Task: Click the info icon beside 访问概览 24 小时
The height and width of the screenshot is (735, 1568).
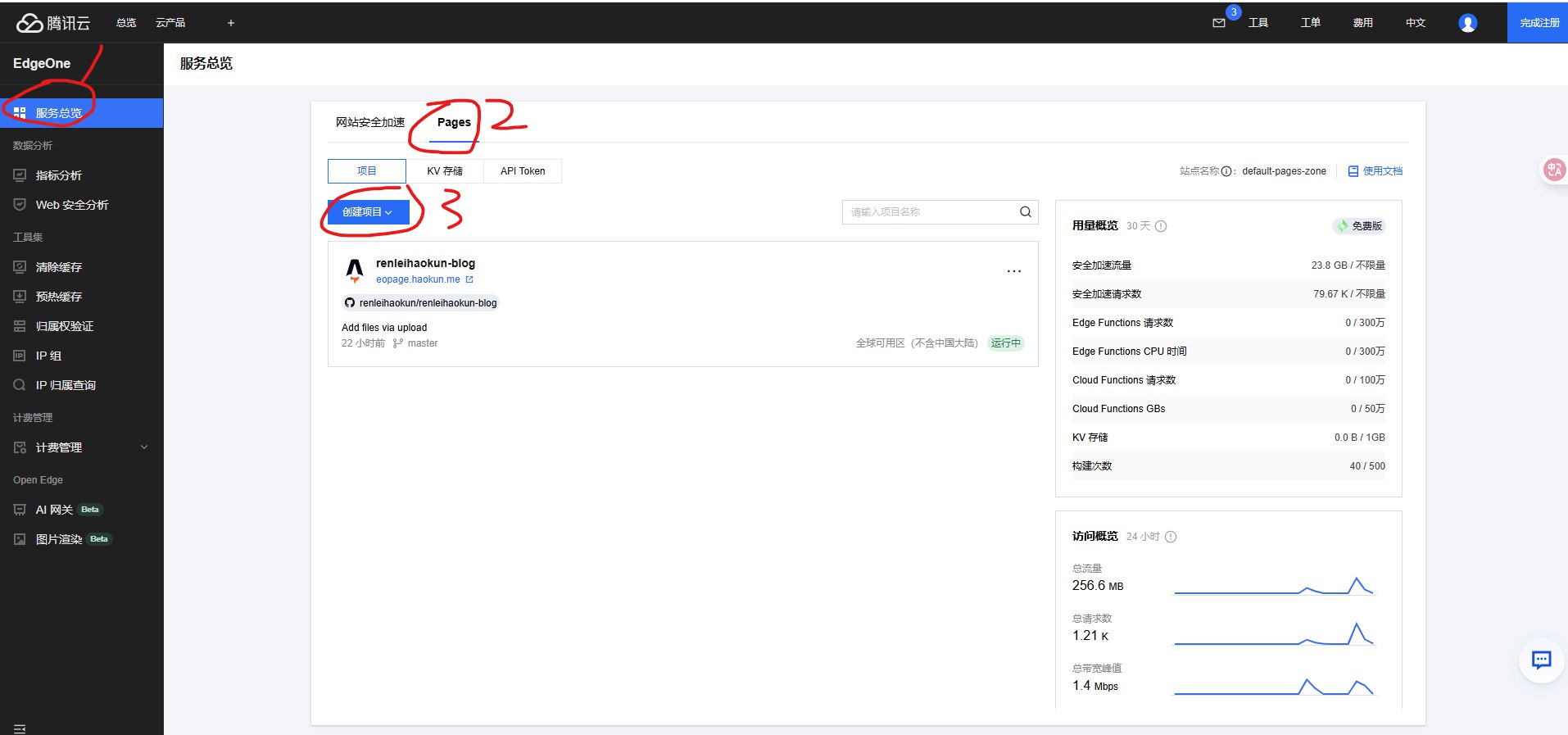Action: (1171, 537)
